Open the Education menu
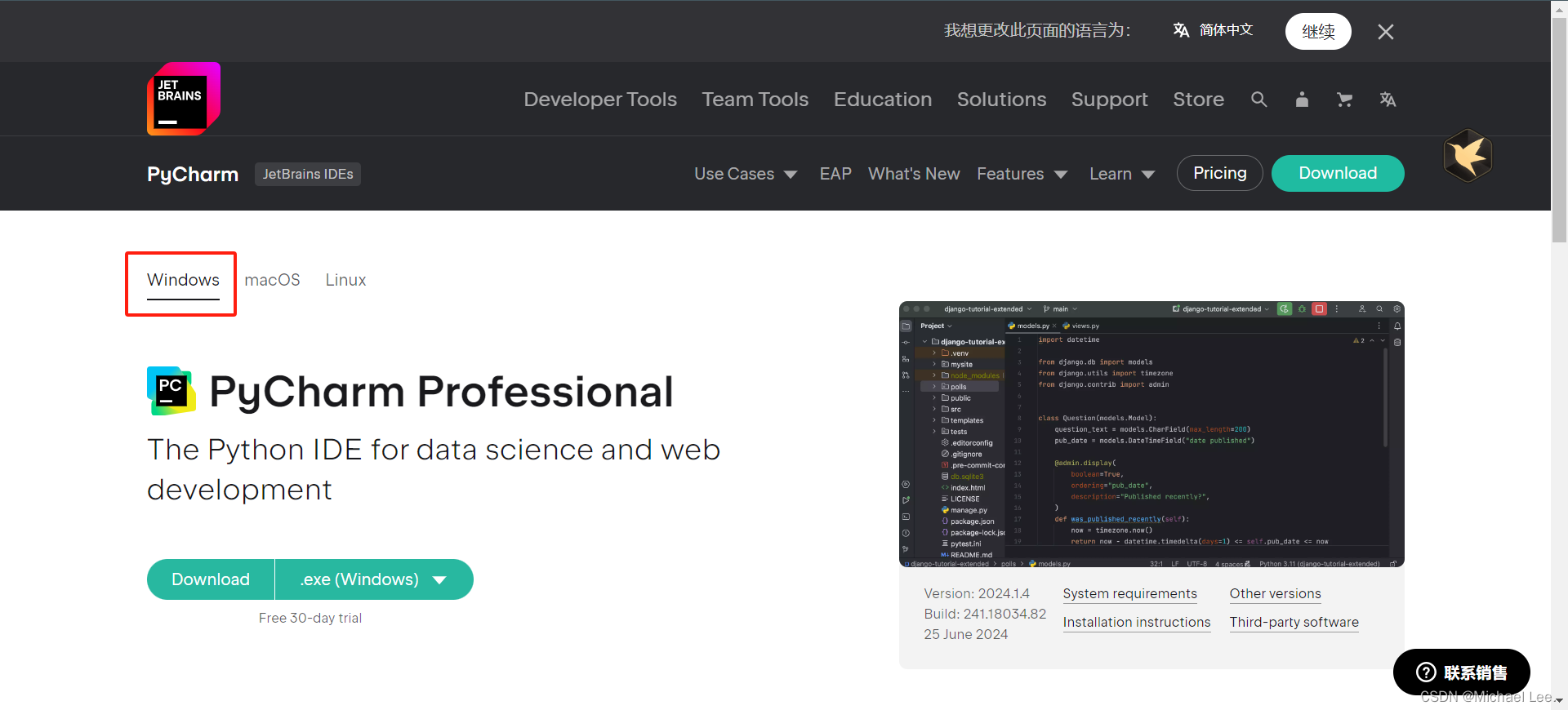The height and width of the screenshot is (710, 1568). (883, 100)
